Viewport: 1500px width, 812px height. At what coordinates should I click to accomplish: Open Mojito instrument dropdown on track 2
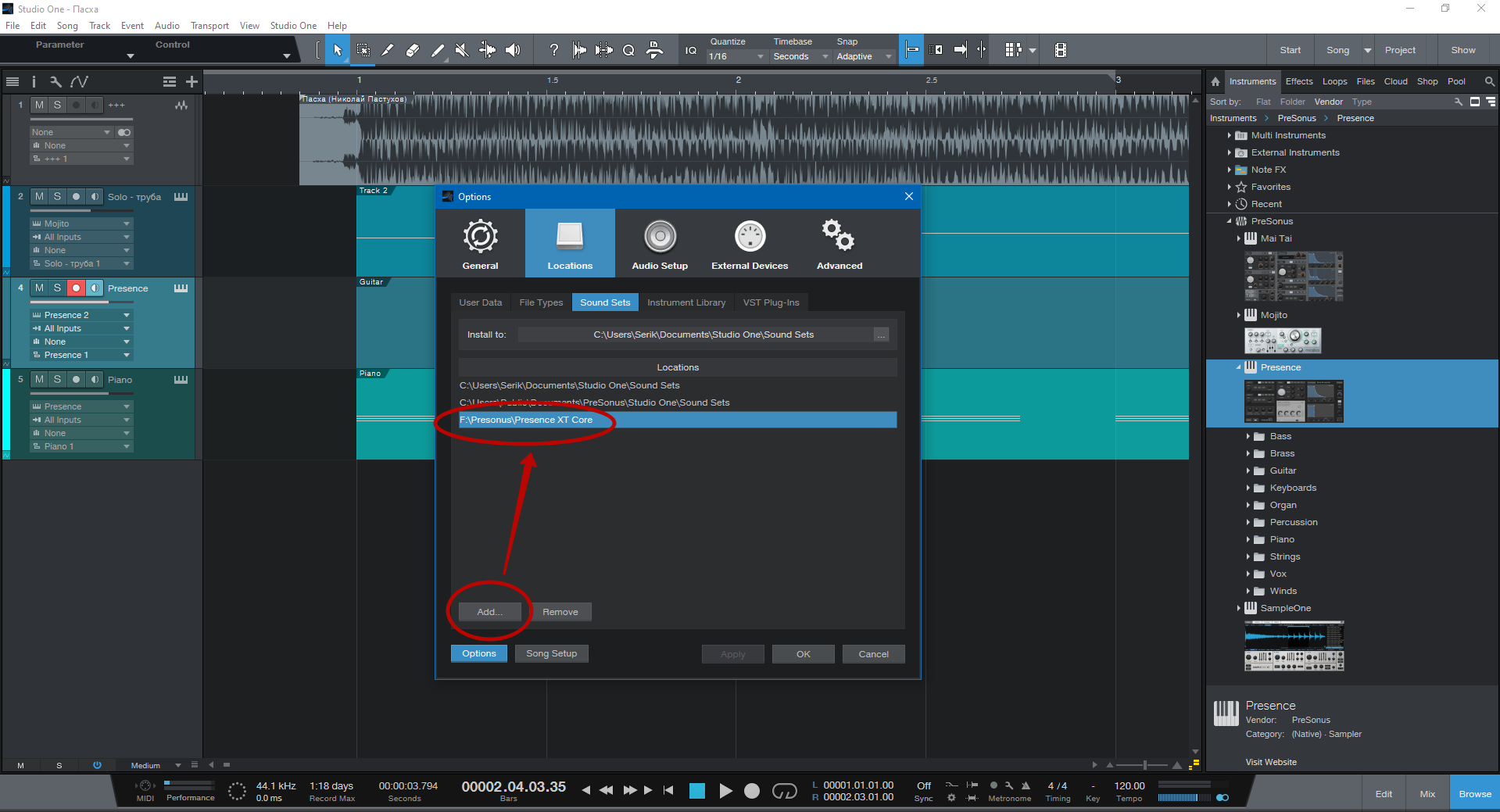click(81, 224)
